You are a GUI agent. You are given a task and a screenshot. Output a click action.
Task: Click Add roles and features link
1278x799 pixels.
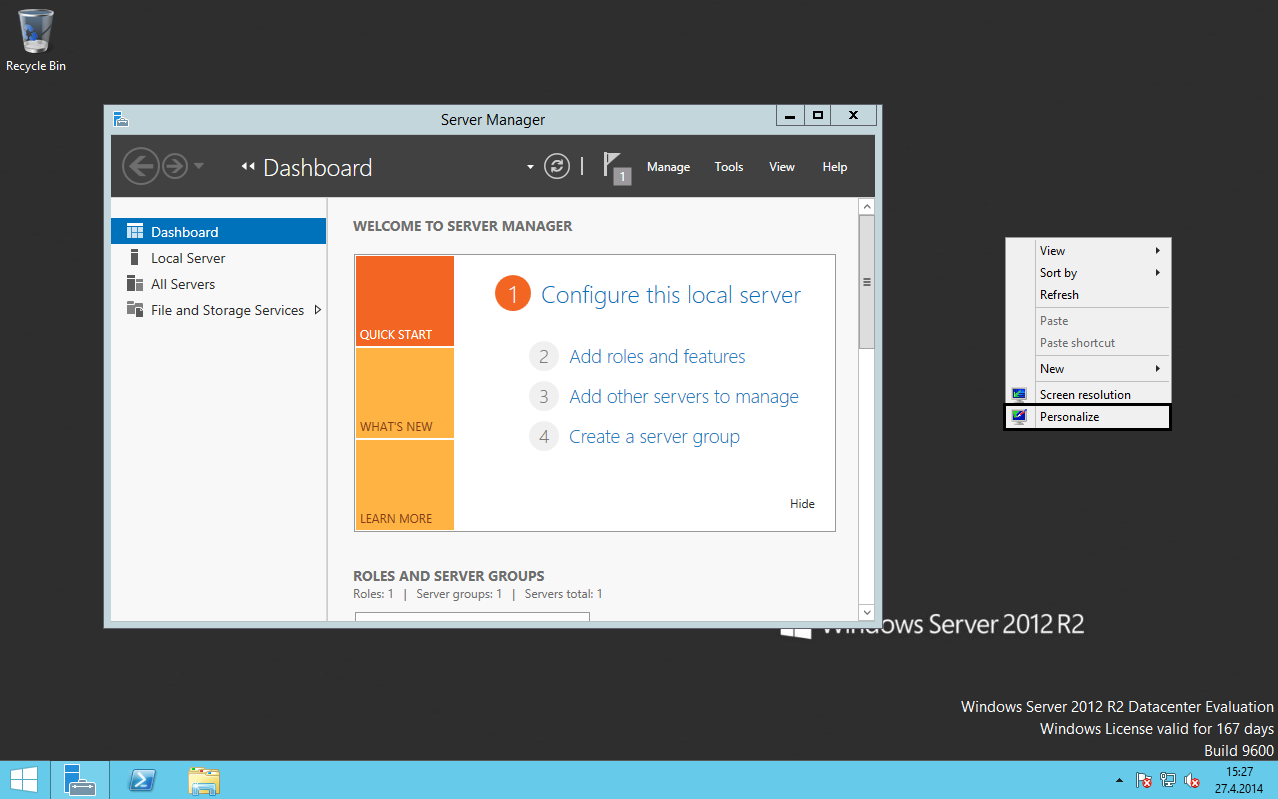[x=657, y=357]
